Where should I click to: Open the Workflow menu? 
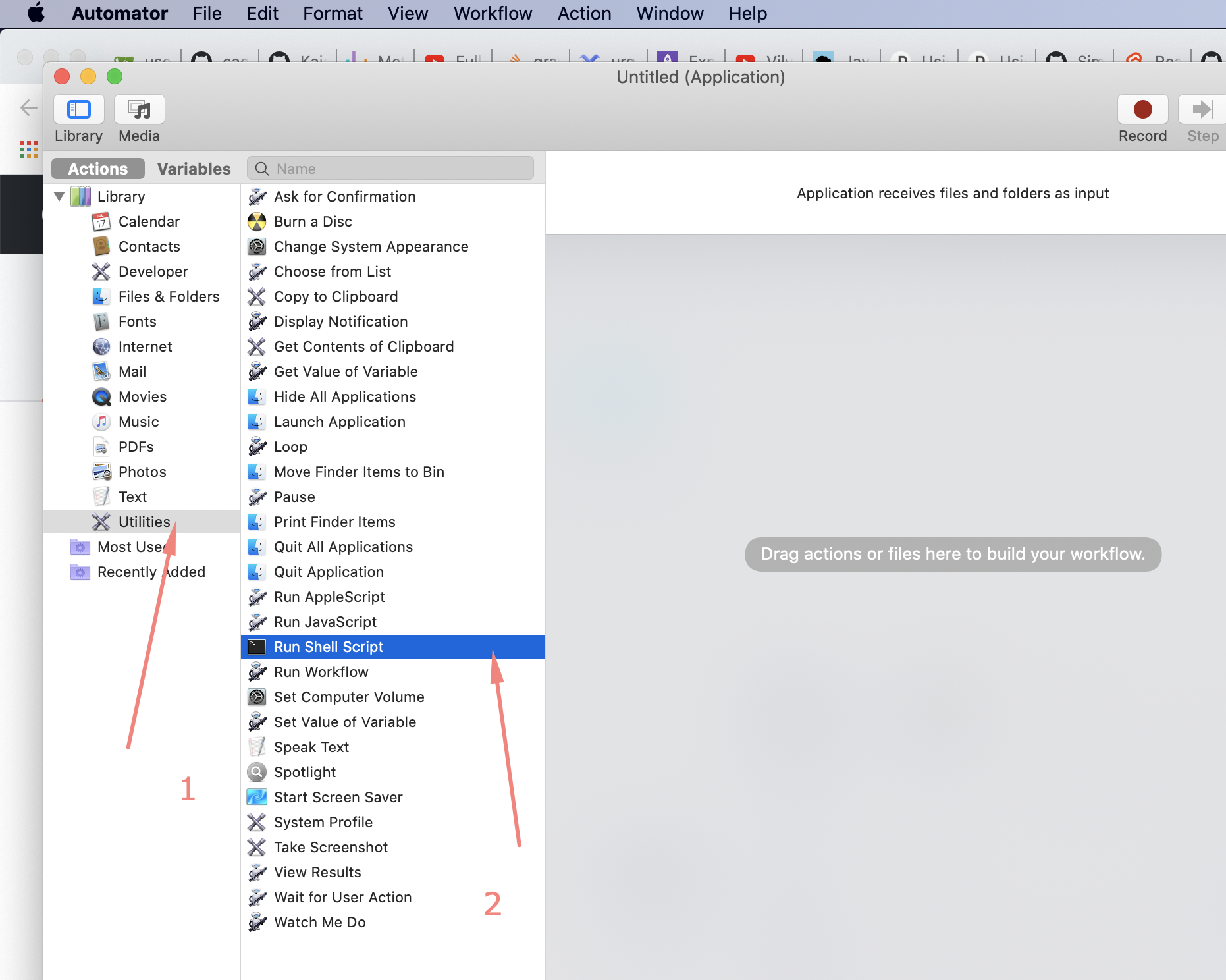493,13
